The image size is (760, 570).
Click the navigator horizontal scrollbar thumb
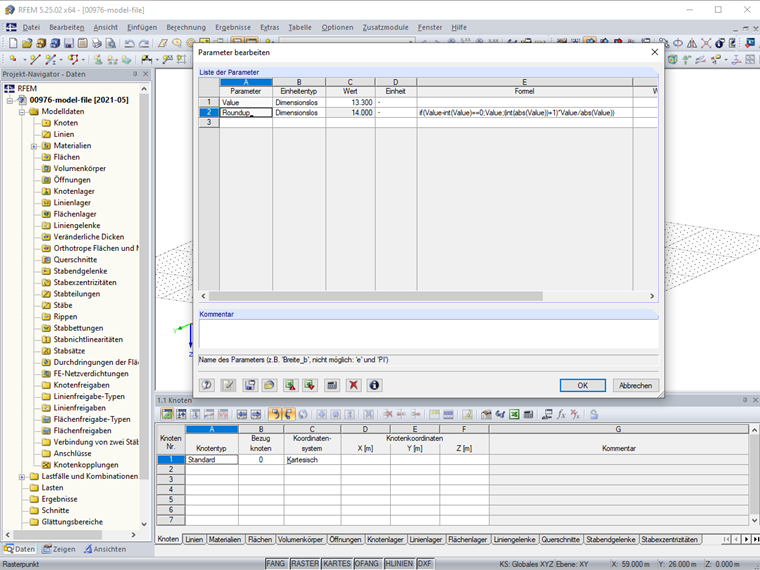pos(57,535)
